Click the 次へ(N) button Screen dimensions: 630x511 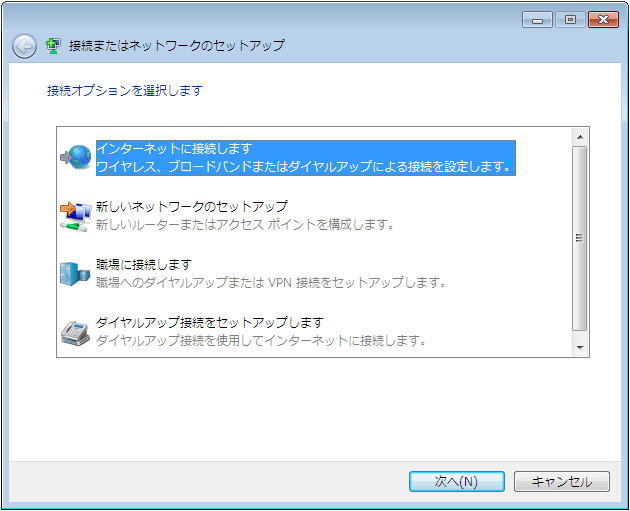pyautogui.click(x=457, y=481)
